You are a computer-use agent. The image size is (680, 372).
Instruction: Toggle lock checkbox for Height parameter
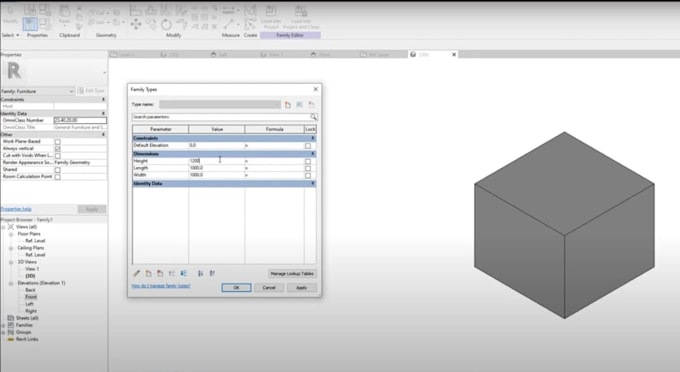(x=308, y=161)
